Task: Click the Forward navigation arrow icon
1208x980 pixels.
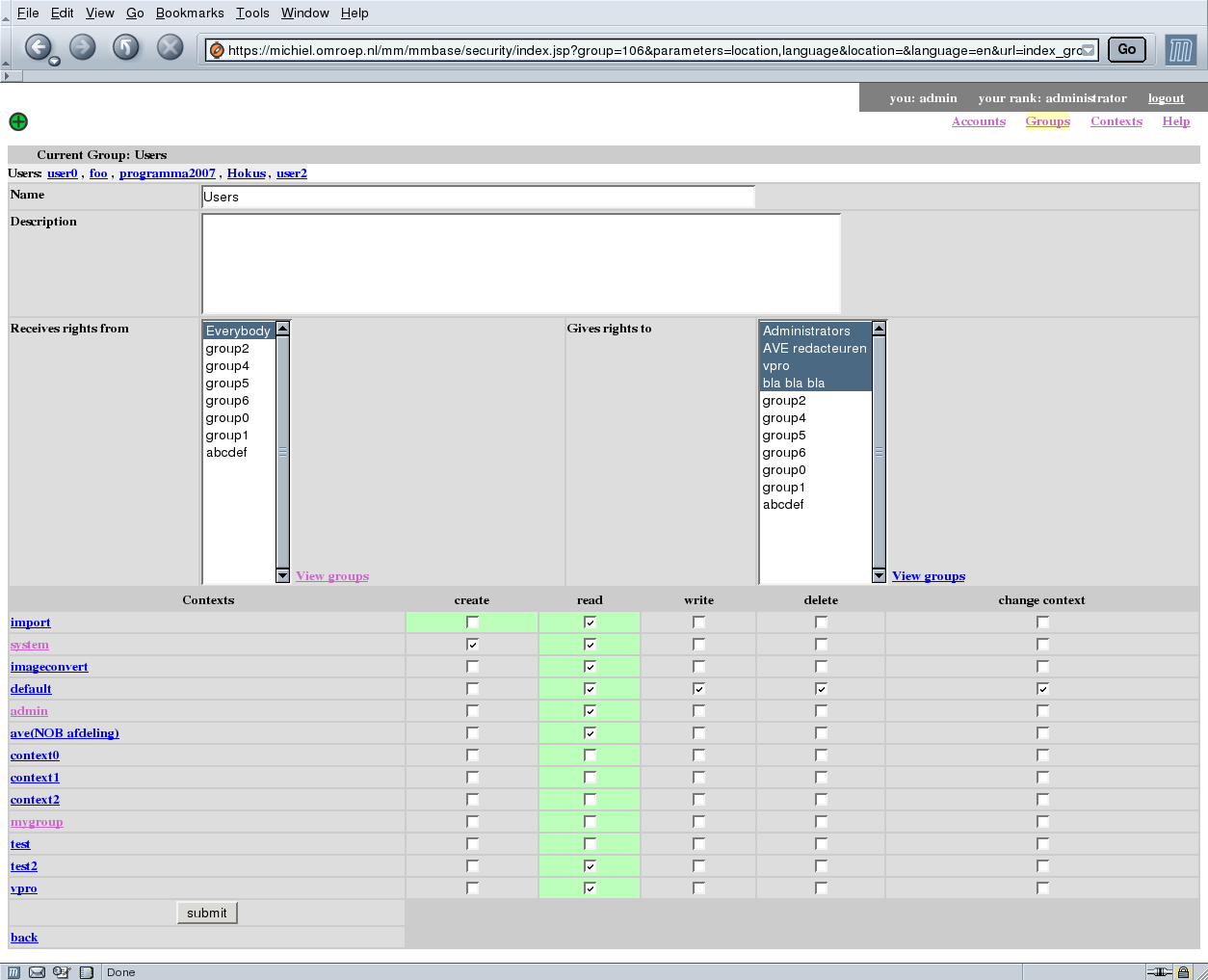Action: tap(82, 47)
